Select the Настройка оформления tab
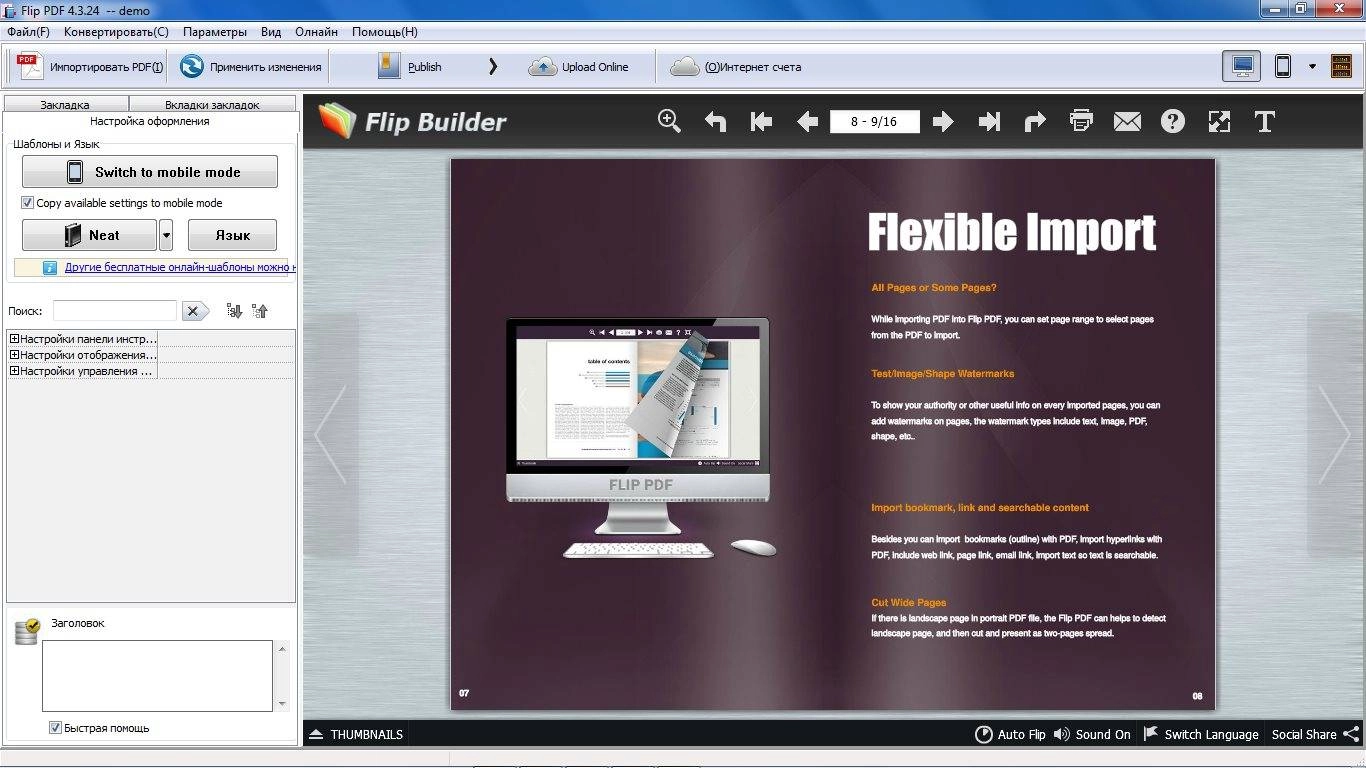The height and width of the screenshot is (768, 1366). [150, 121]
